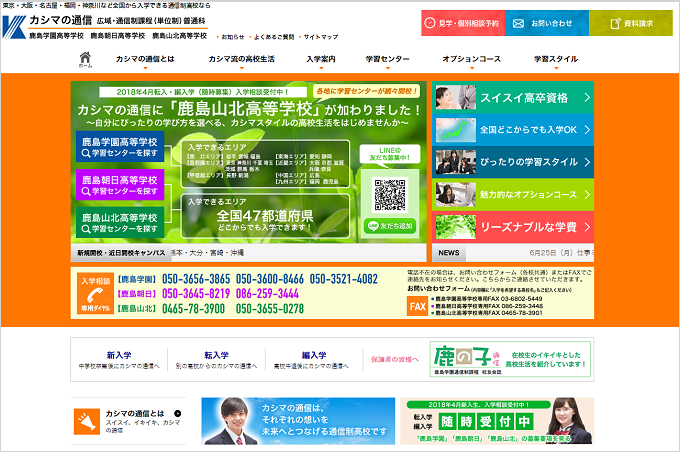The image size is (680, 452).
Task: Go to the home icon in navigation
Action: click(85, 59)
